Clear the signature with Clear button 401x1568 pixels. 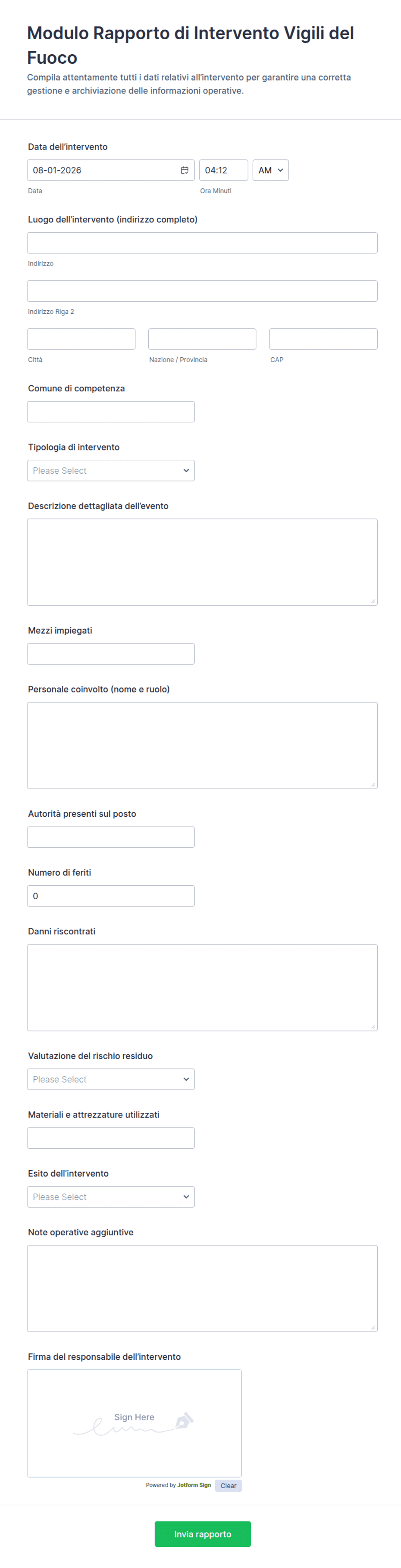(228, 1486)
